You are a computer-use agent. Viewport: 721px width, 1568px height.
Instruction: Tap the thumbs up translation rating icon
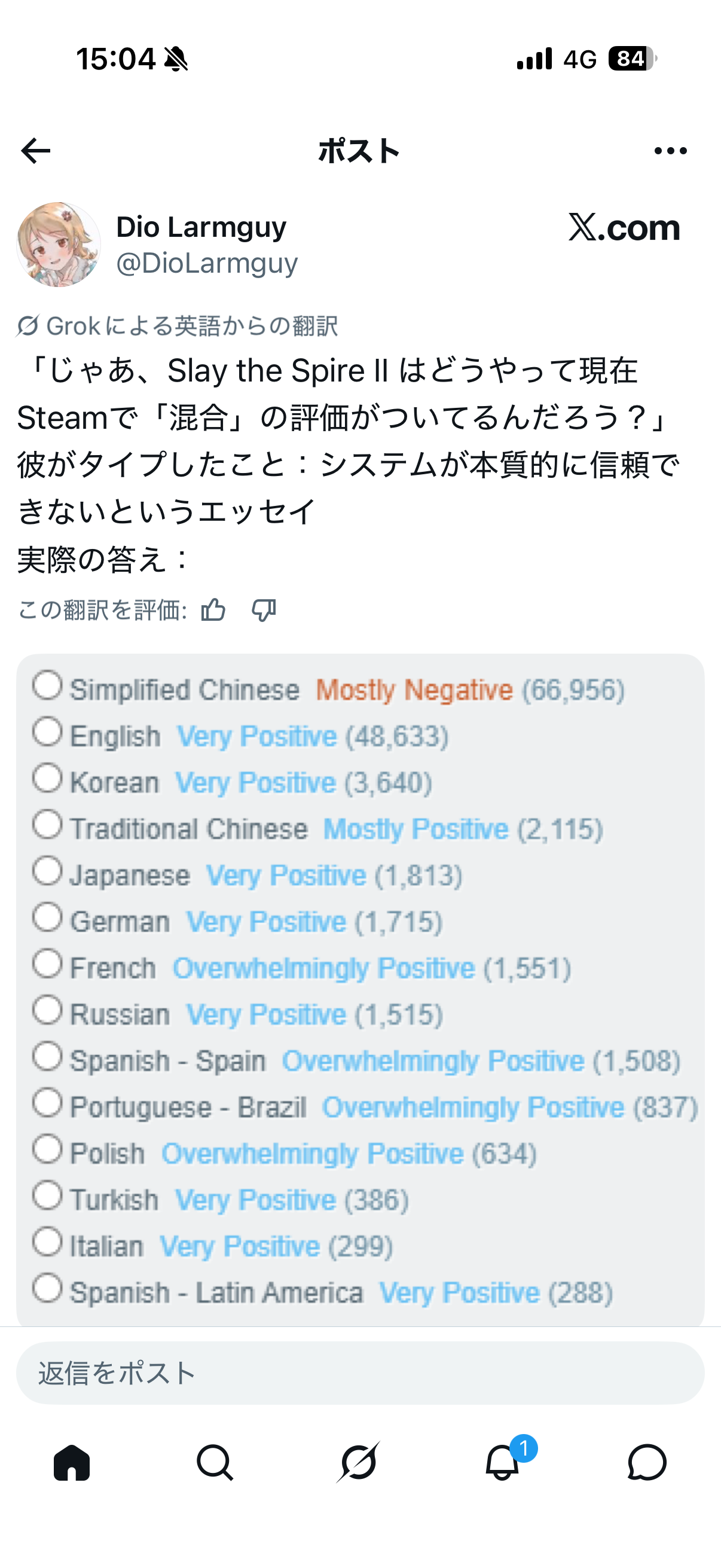tap(213, 609)
